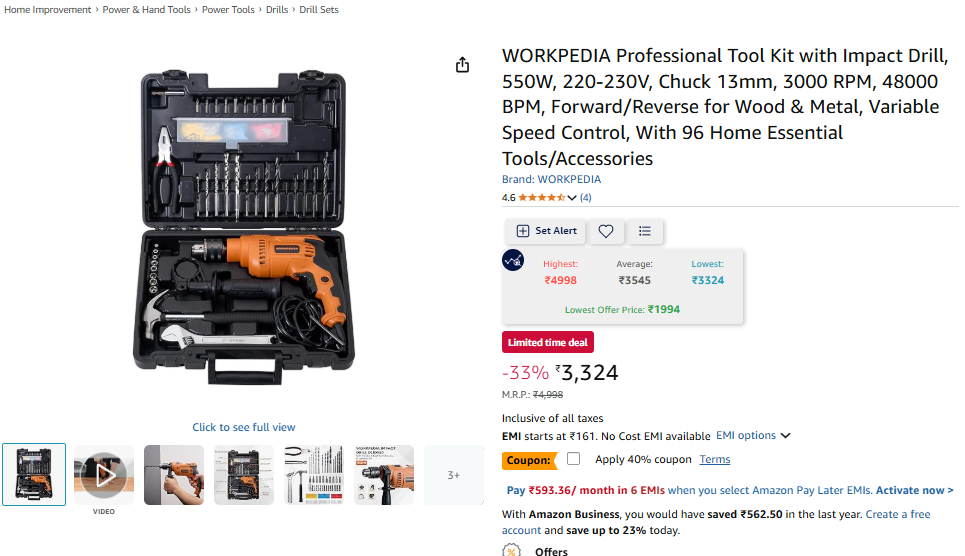Select the drill-in-hand usage thumbnail
The image size is (965, 556).
coord(174,475)
